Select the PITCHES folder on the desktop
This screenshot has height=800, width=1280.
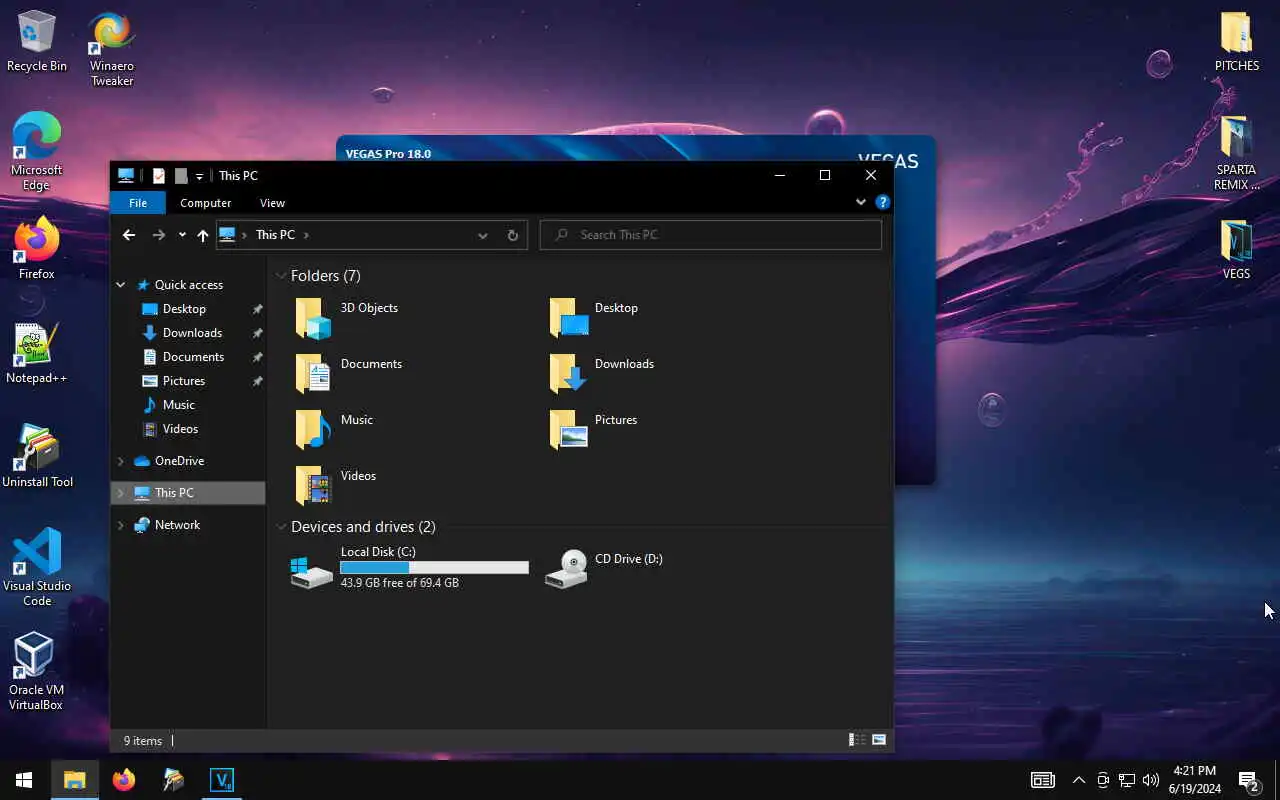coord(1236,42)
